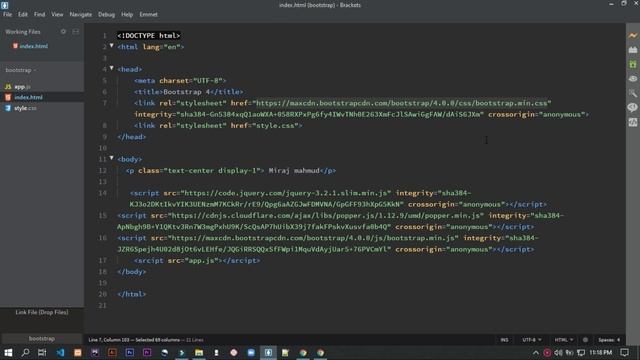The height and width of the screenshot is (360, 640).
Task: Click the green extension icon in right toolbar
Action: [x=633, y=64]
